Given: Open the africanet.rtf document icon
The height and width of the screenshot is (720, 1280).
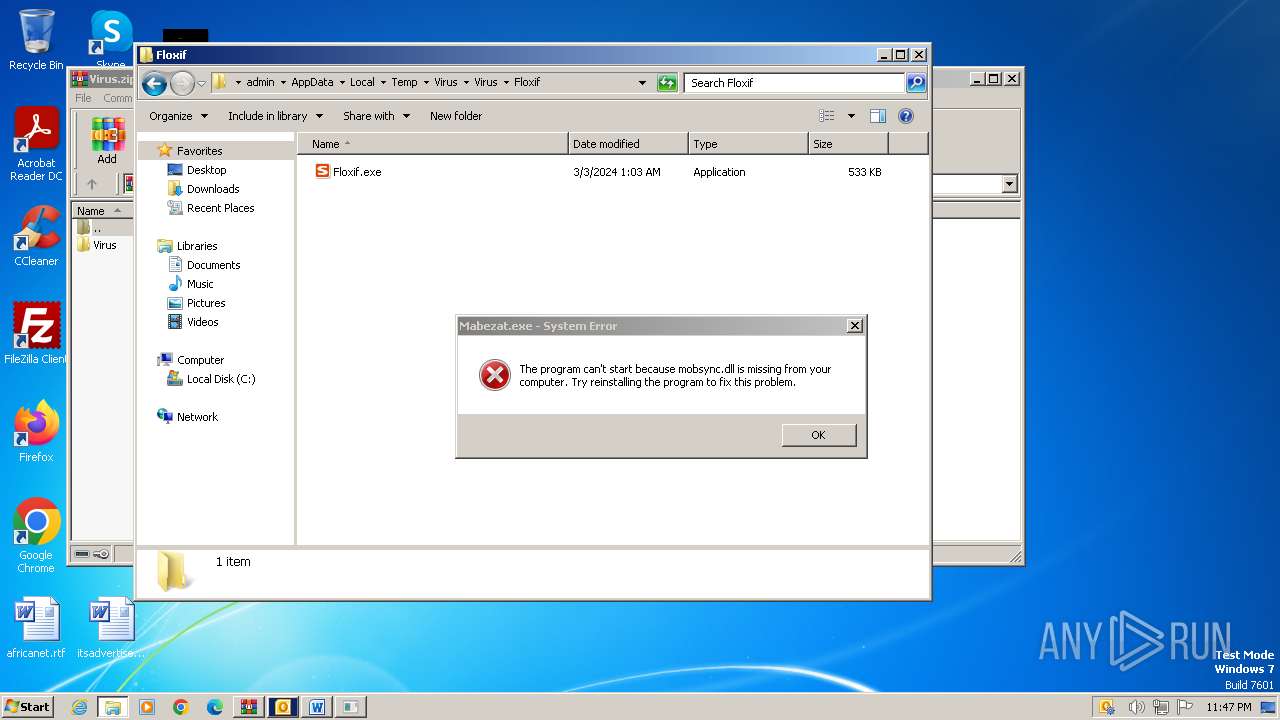Looking at the screenshot, I should click(x=36, y=627).
